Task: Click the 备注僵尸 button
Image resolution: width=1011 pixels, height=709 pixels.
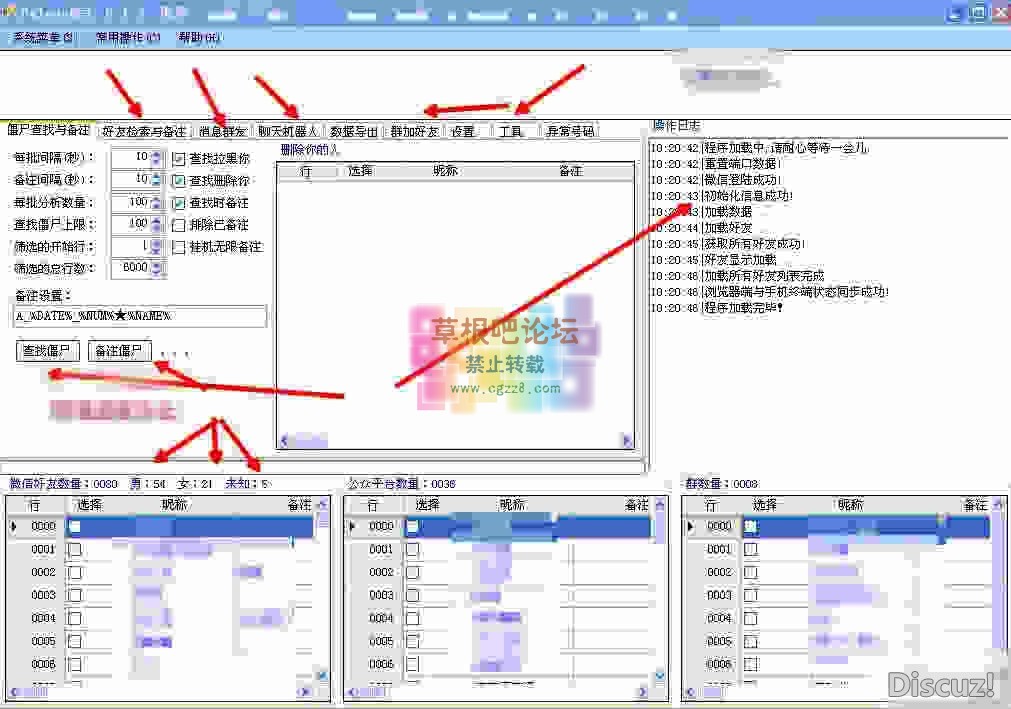Action: (119, 351)
